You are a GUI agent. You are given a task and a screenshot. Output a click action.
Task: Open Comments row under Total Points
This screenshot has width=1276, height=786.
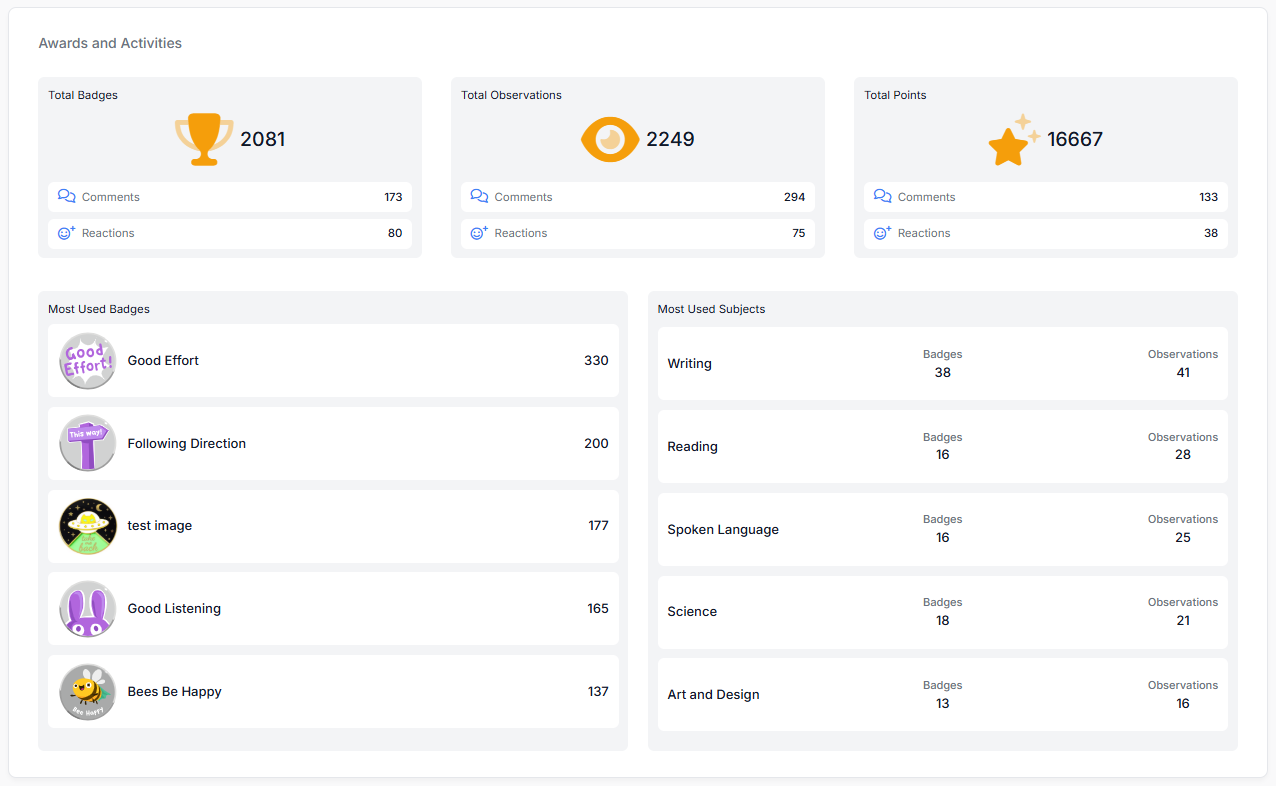point(1045,197)
